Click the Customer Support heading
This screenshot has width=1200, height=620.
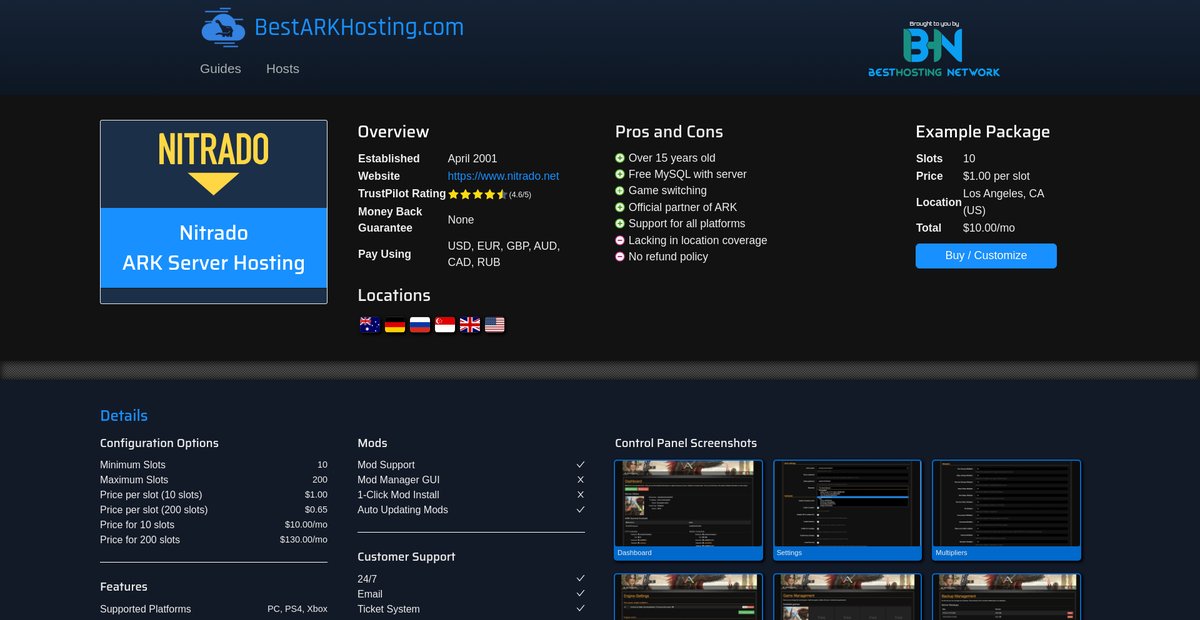[406, 557]
